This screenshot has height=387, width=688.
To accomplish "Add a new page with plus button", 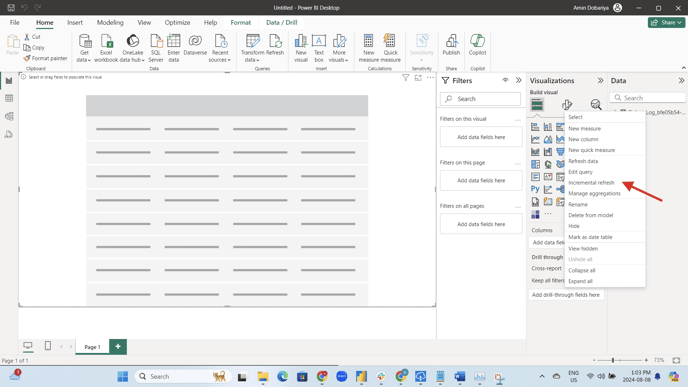I will tap(118, 347).
